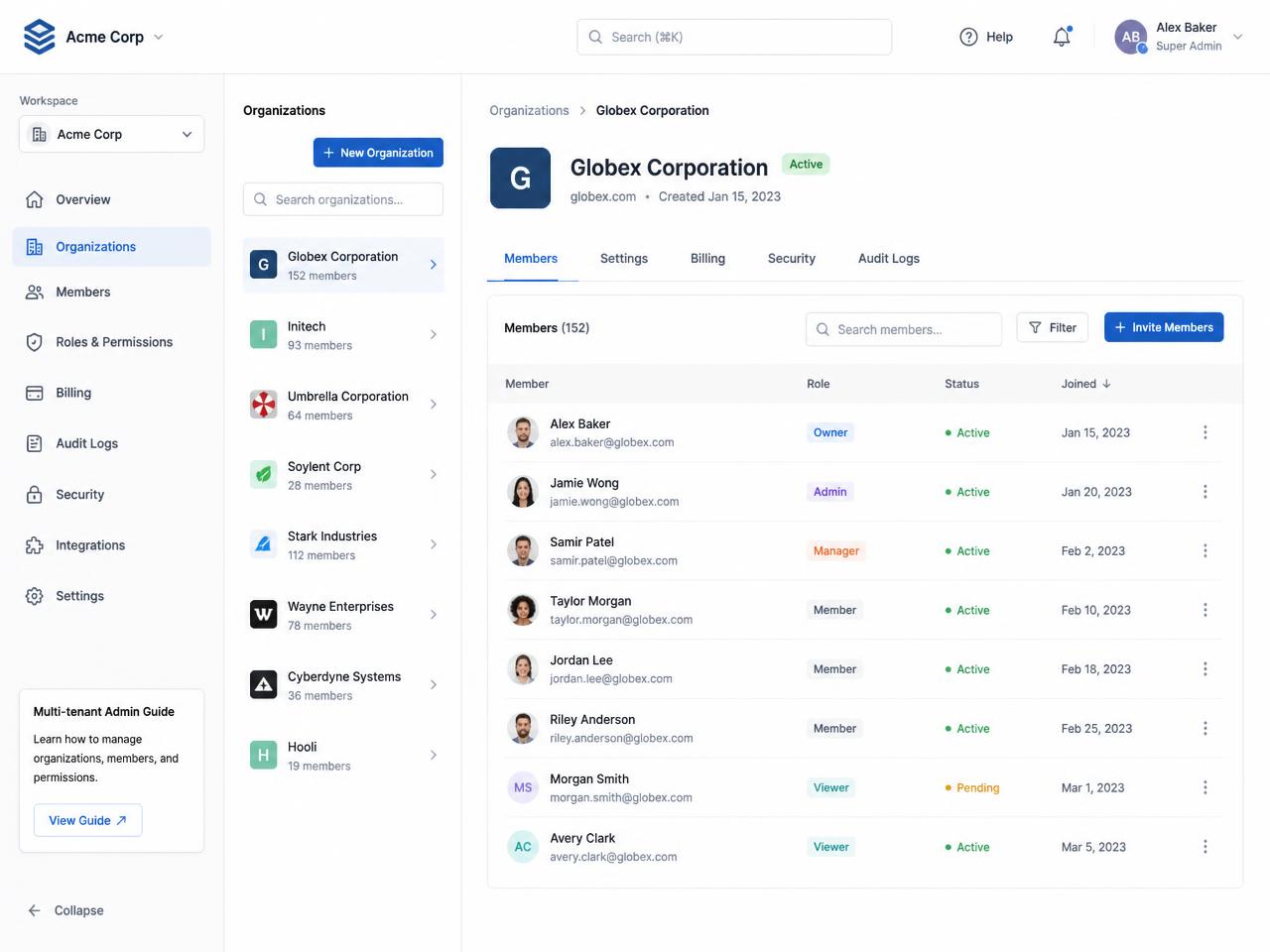Viewport: 1270px width, 952px height.
Task: Focus the Search organizations field
Action: click(x=343, y=199)
